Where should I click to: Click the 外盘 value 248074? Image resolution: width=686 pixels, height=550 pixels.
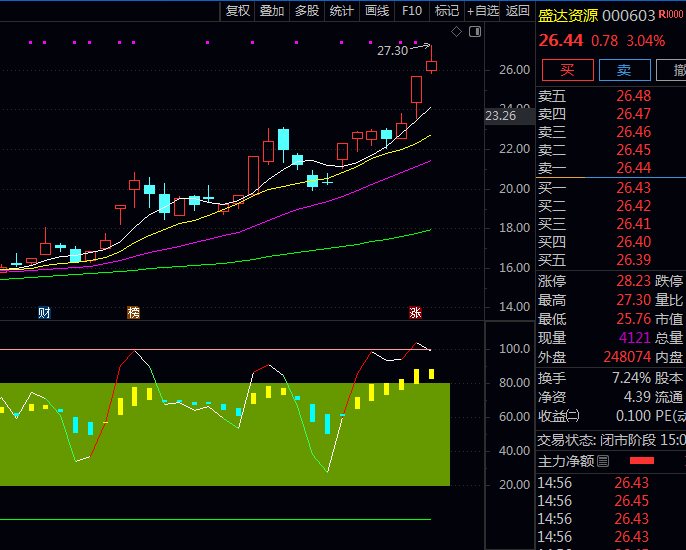point(627,357)
